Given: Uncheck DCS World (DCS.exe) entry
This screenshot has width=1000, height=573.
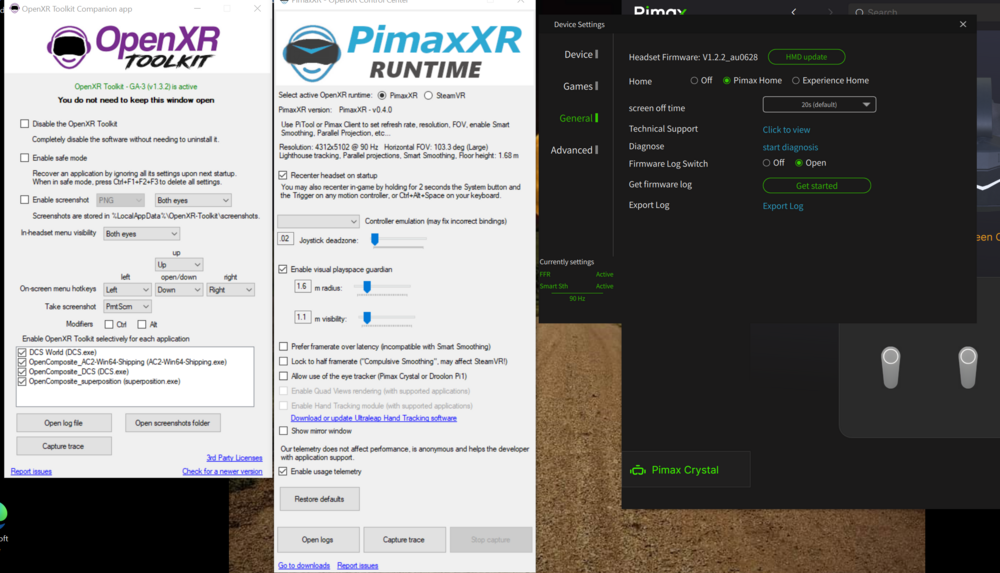Looking at the screenshot, I should point(22,352).
